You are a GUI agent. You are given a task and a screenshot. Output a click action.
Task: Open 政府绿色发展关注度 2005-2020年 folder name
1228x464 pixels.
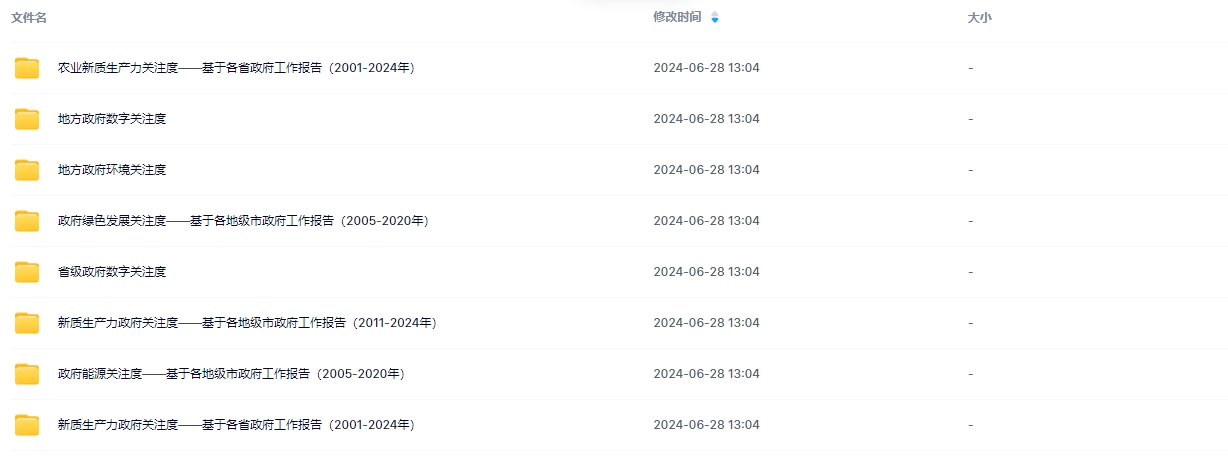(x=242, y=221)
